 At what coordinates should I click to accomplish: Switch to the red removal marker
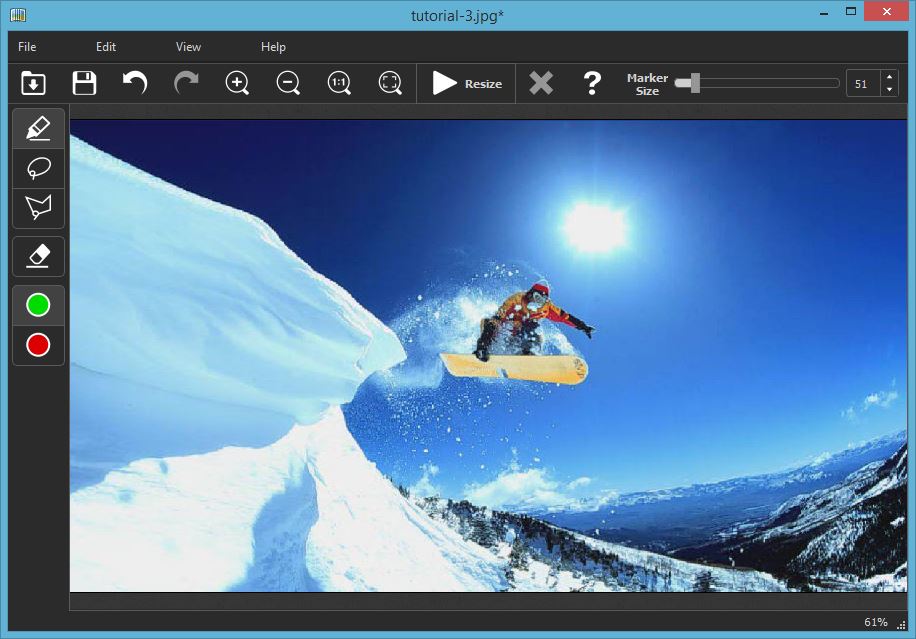pyautogui.click(x=38, y=345)
